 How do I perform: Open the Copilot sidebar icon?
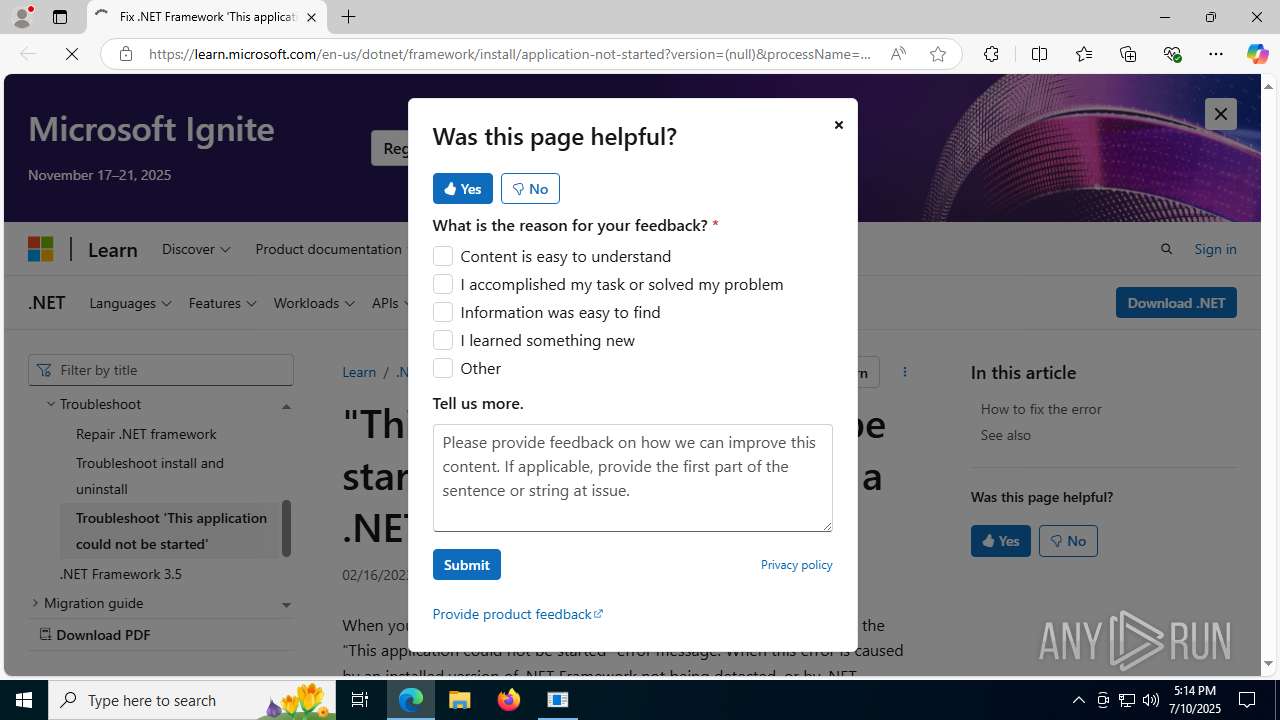(x=1257, y=54)
